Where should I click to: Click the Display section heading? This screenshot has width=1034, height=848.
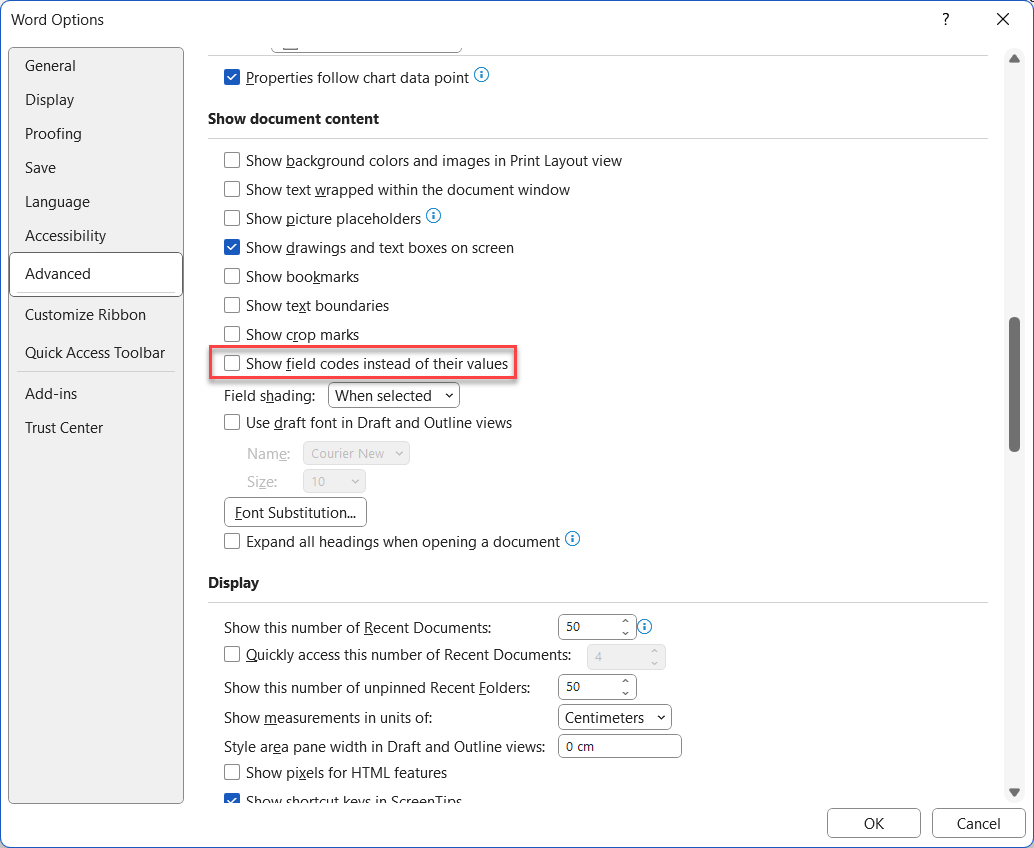(x=233, y=583)
